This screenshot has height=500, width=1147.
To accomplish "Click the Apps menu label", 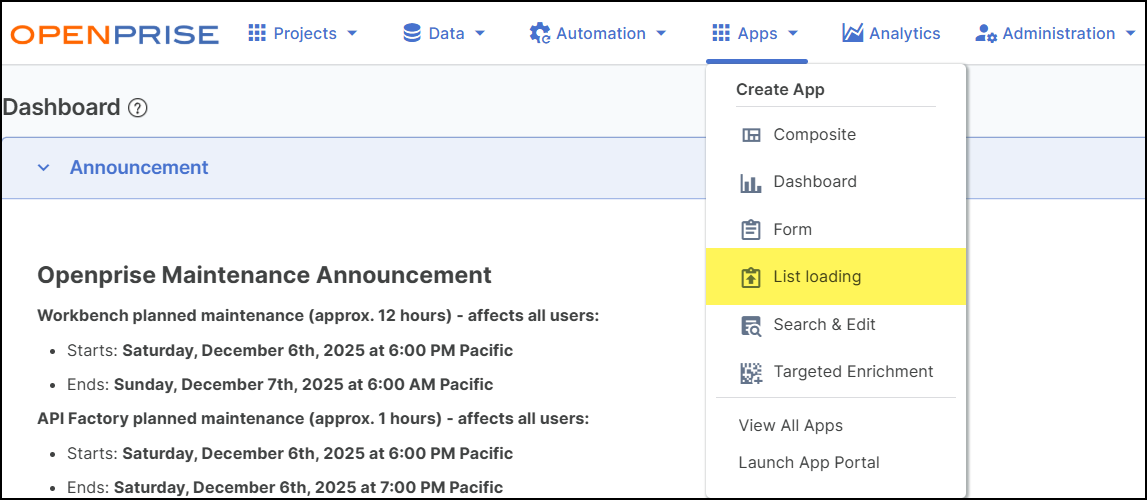I will [x=757, y=34].
